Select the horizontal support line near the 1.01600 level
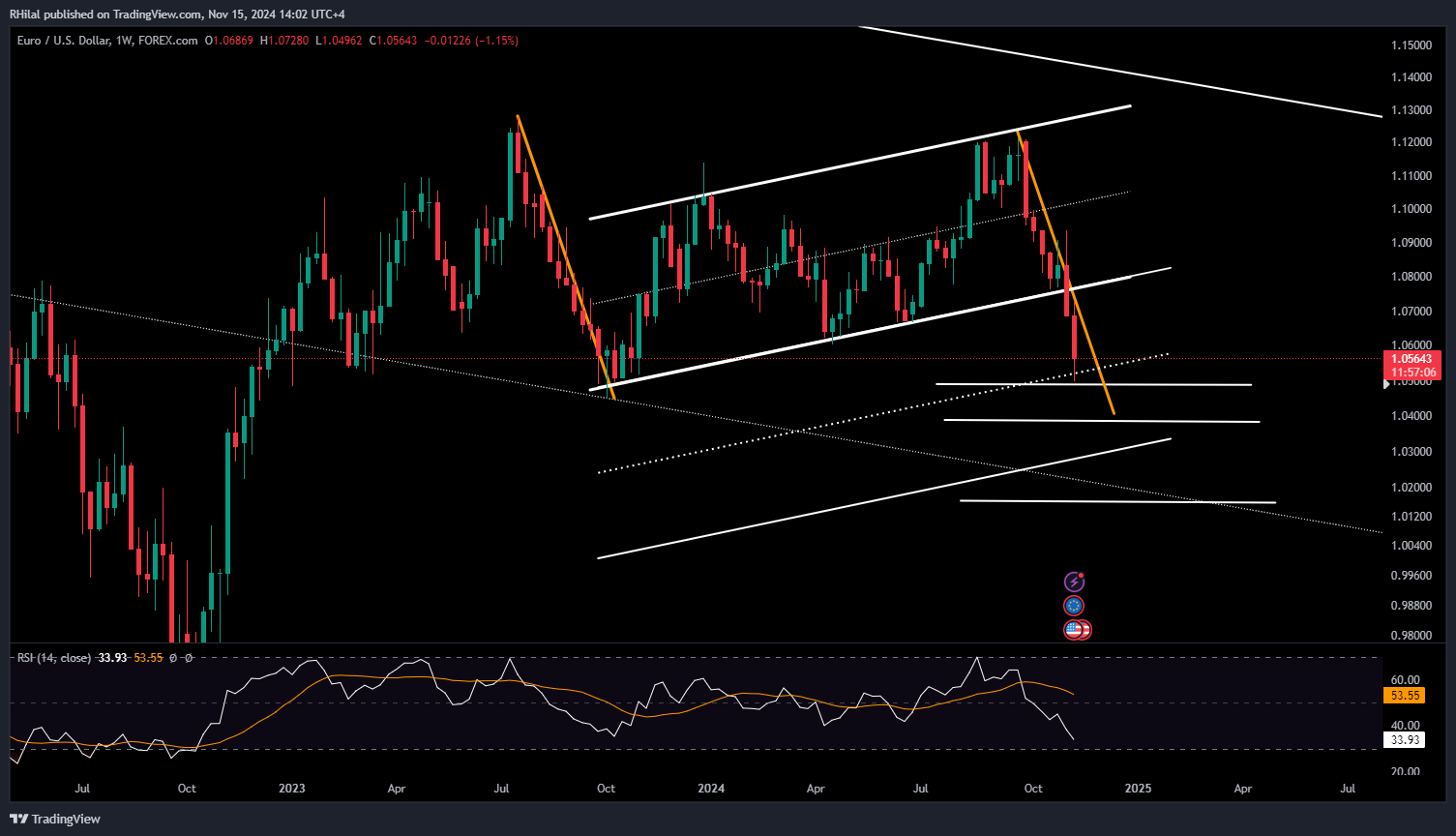This screenshot has height=836, width=1456. 1117,502
